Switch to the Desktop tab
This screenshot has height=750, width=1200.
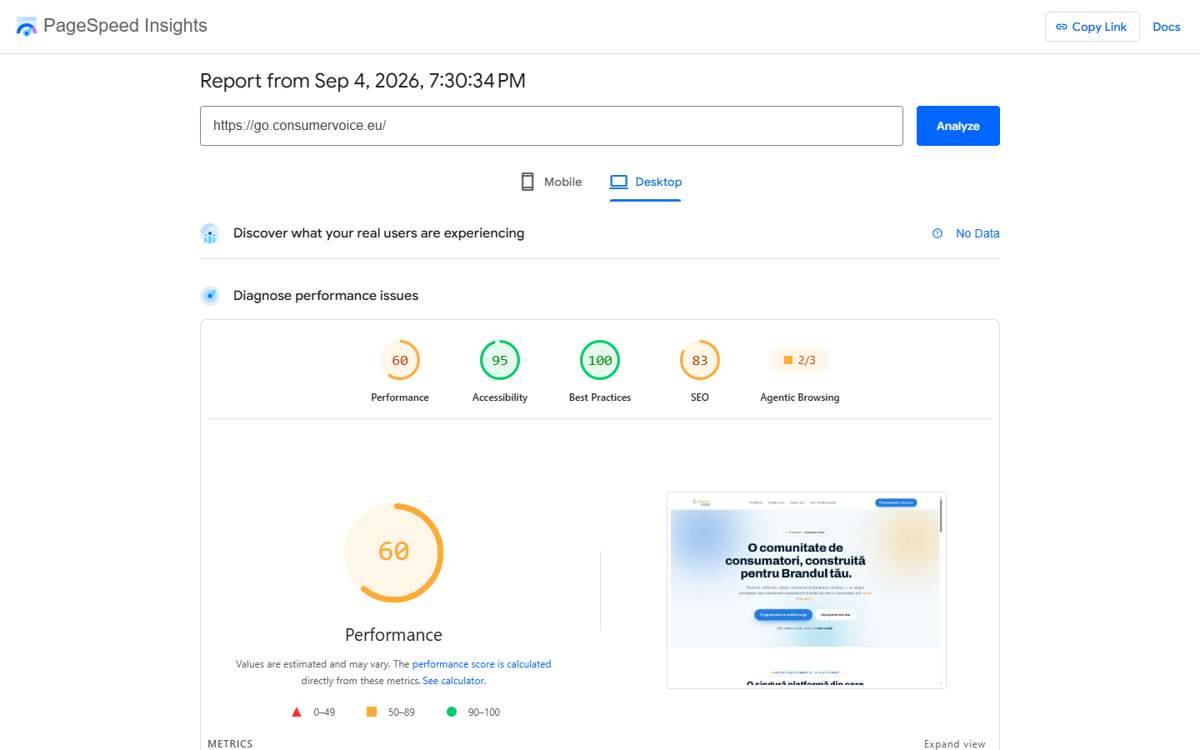tap(645, 182)
